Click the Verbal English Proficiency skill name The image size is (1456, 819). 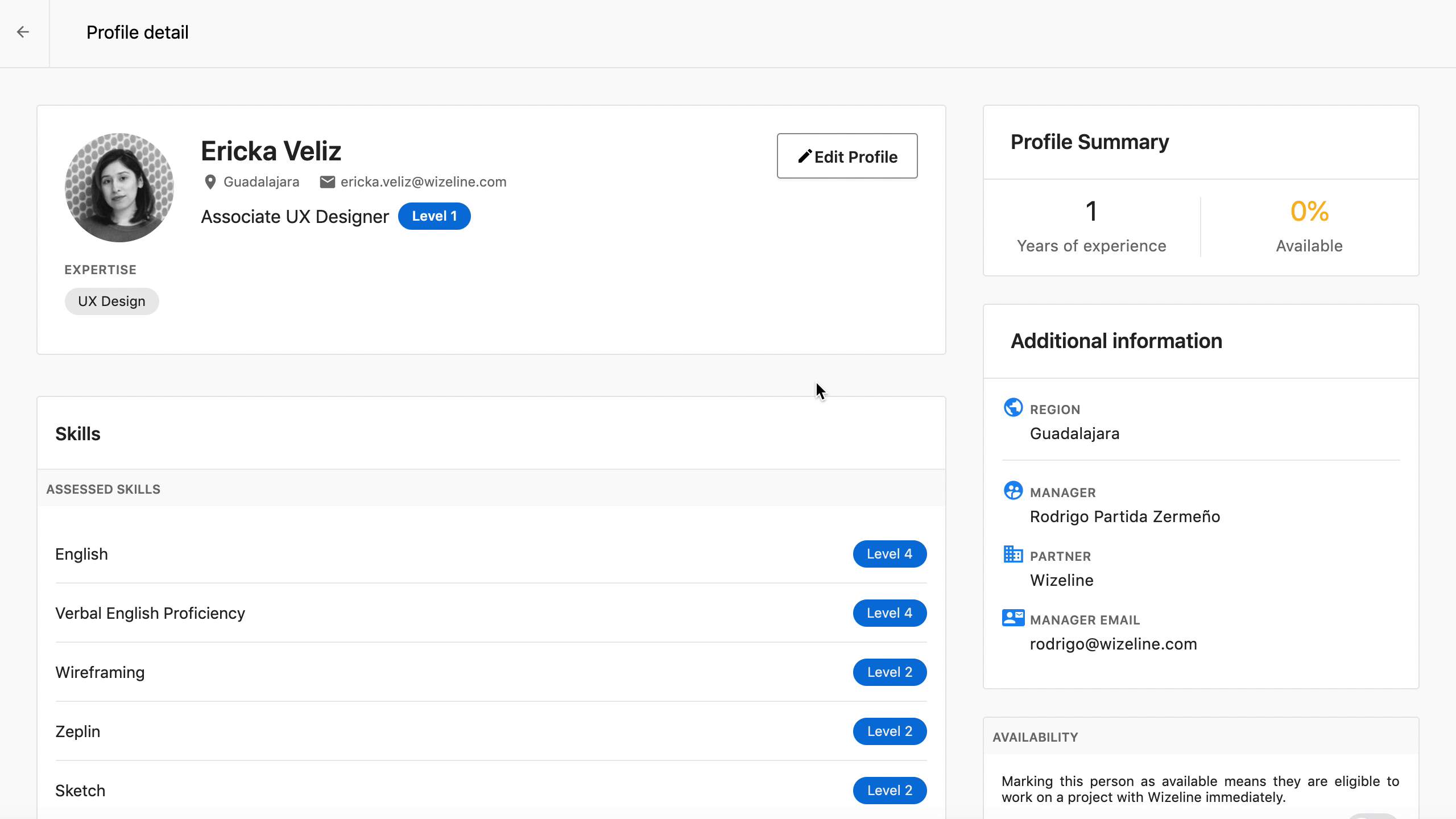pos(150,613)
